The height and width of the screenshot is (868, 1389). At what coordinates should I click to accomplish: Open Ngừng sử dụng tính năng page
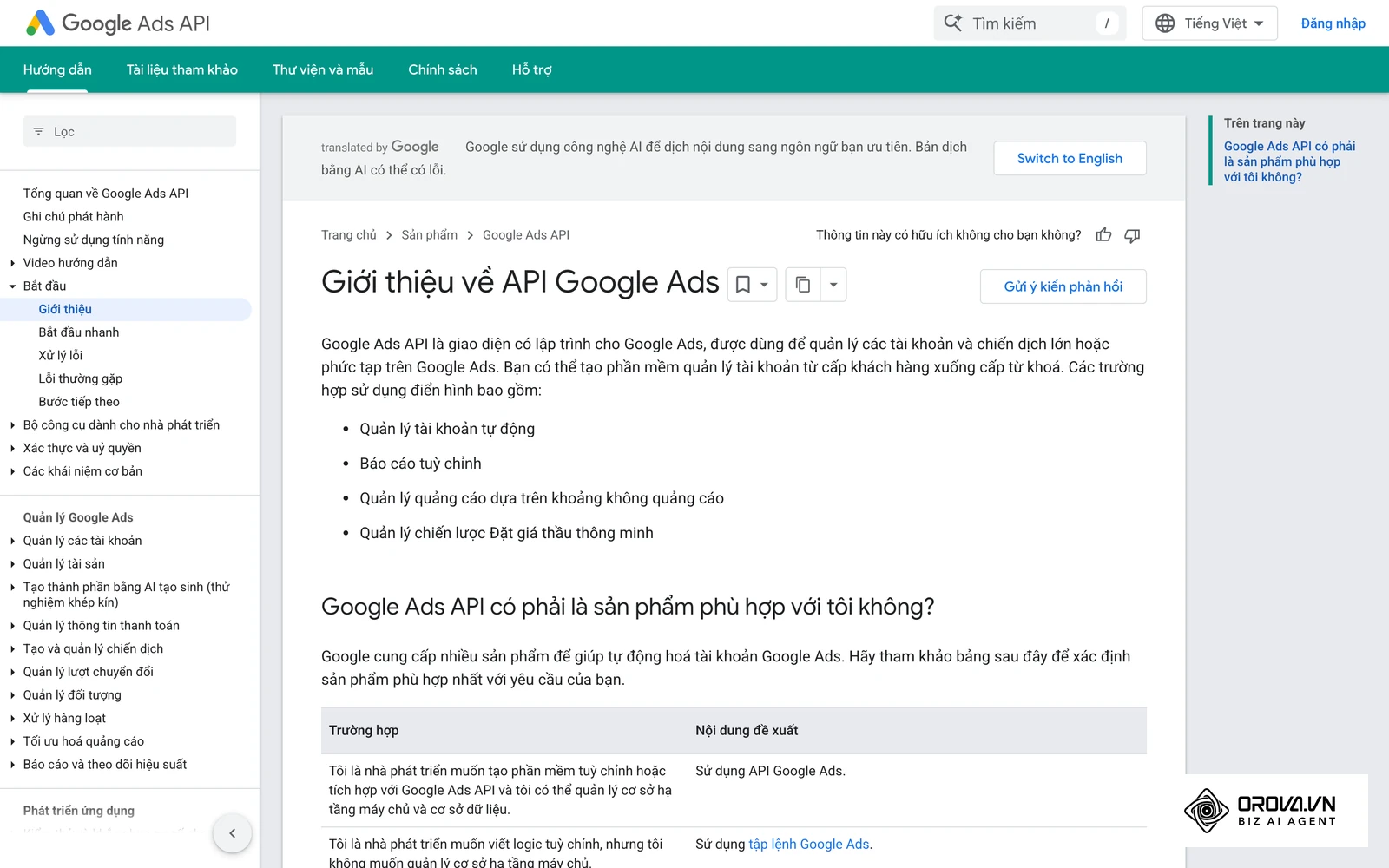click(x=94, y=240)
